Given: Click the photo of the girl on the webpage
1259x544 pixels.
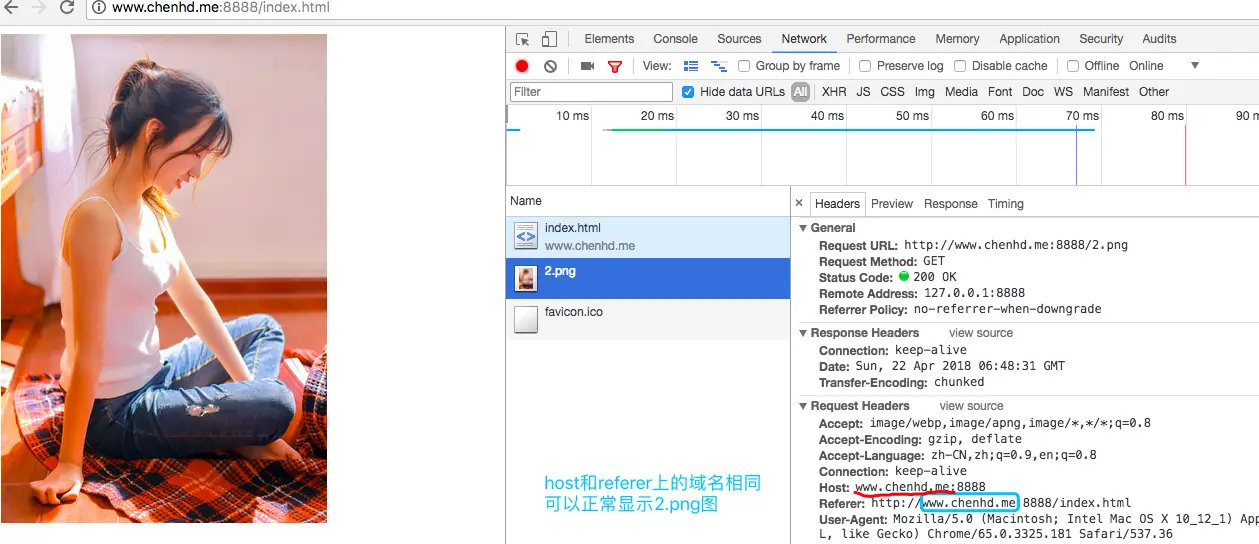Looking at the screenshot, I should [164, 278].
